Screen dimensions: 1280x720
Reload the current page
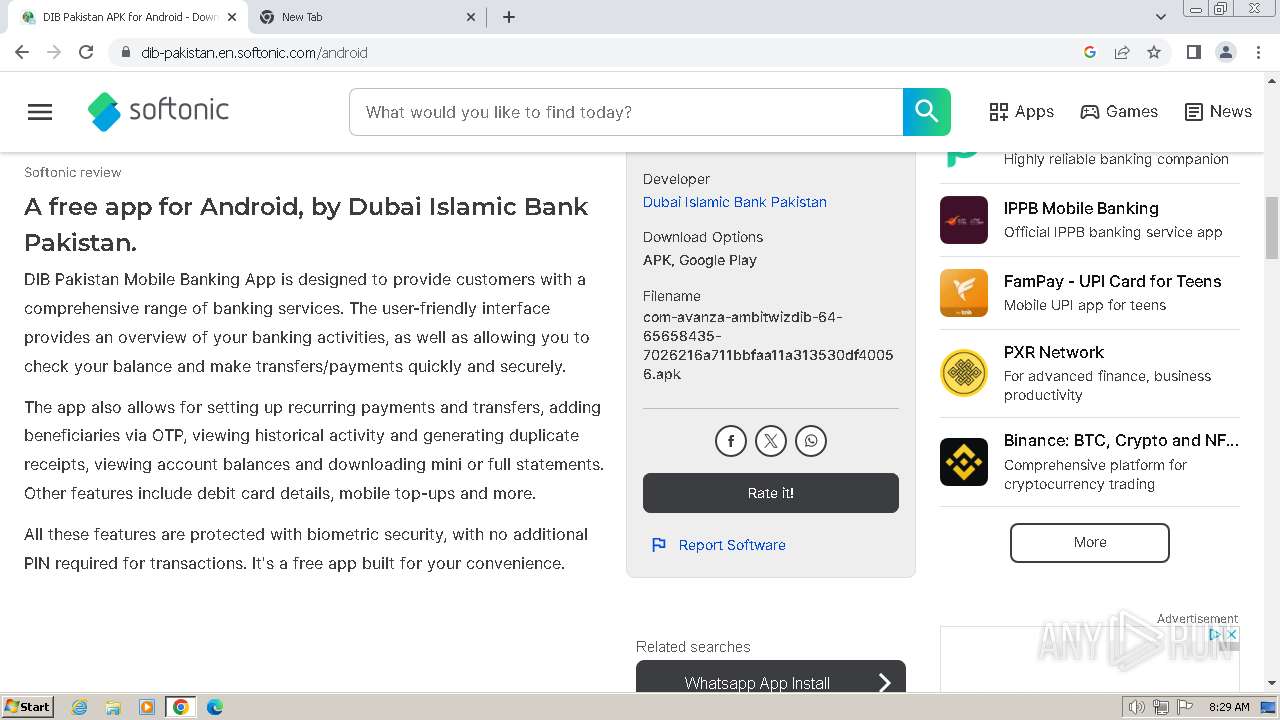(86, 52)
